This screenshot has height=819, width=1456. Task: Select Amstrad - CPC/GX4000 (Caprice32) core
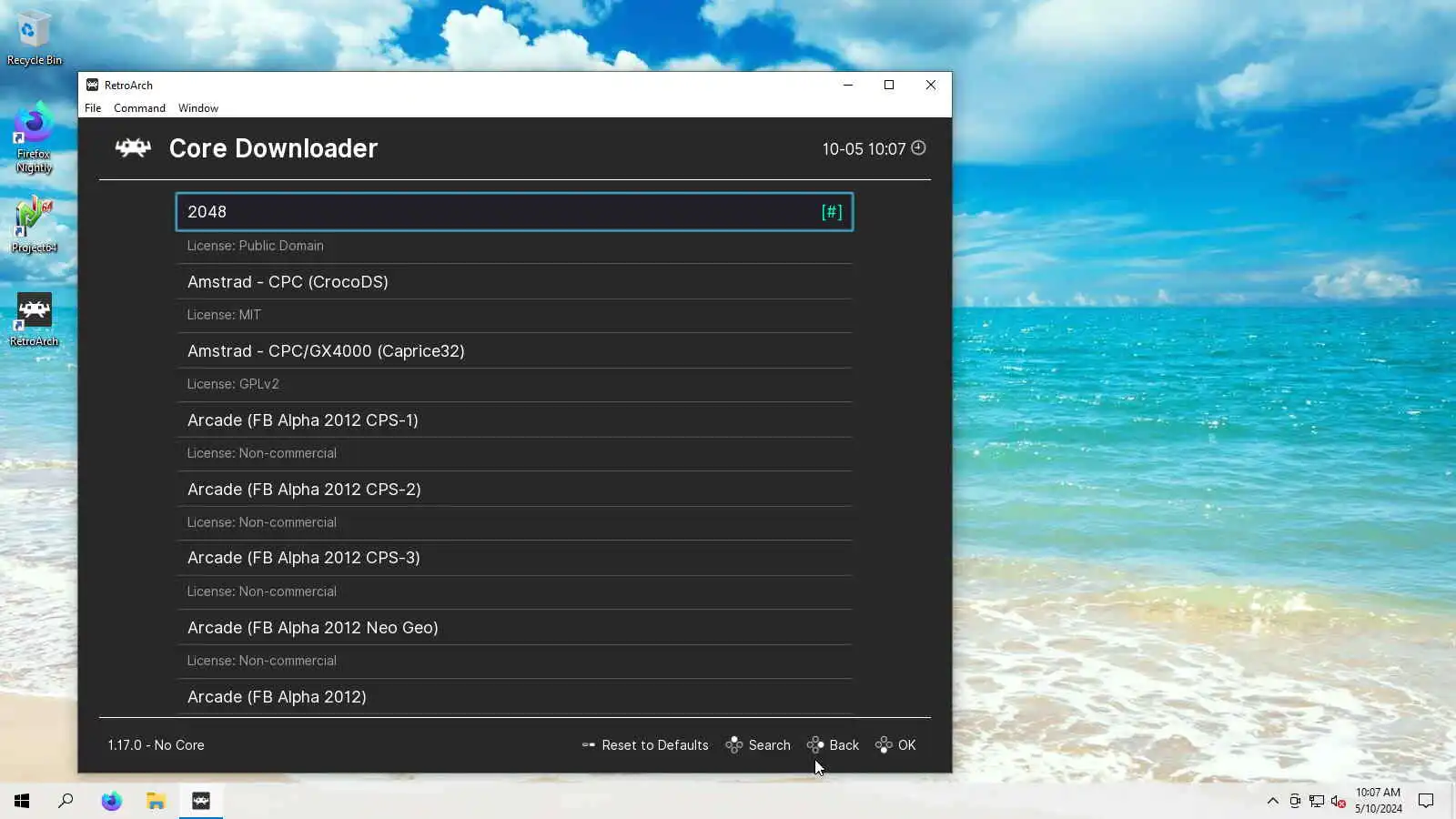click(514, 351)
